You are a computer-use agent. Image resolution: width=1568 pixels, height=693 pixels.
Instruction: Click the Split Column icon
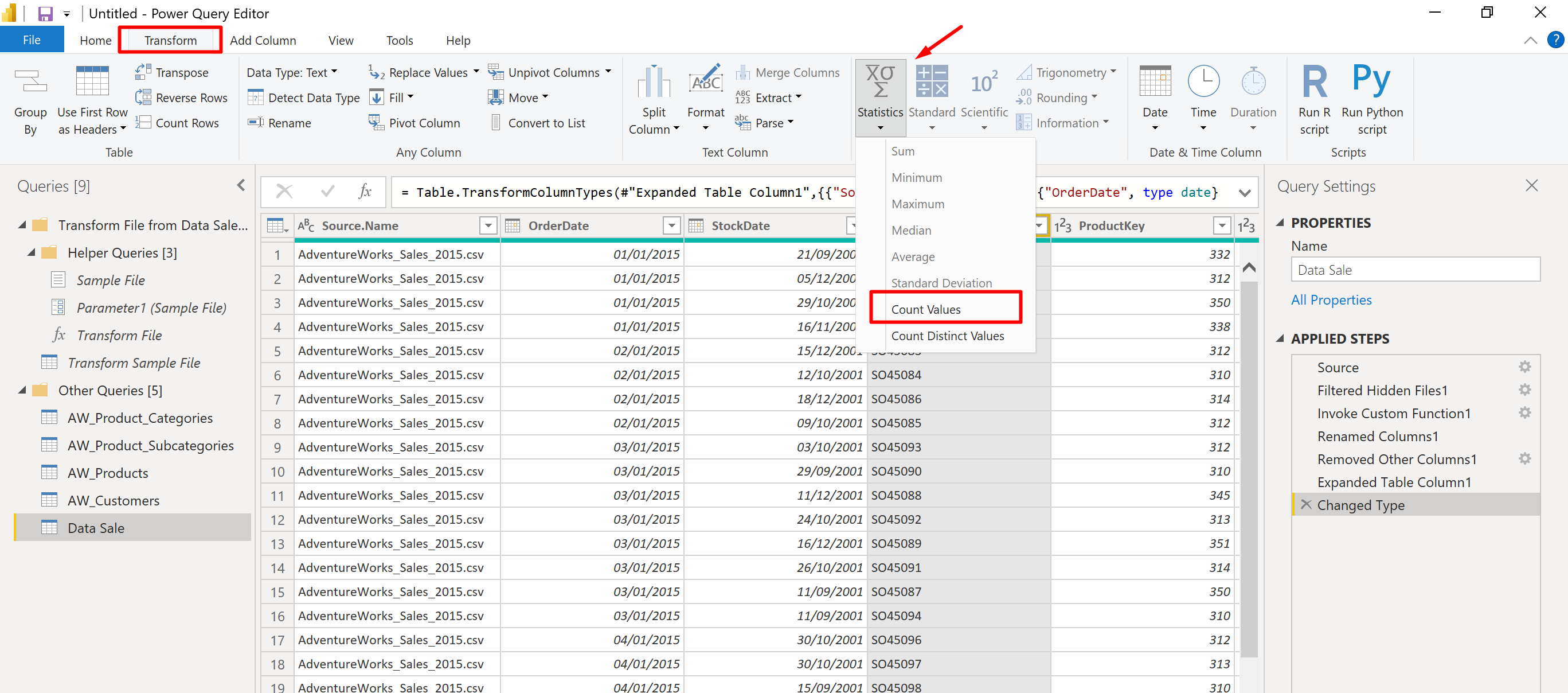654,81
